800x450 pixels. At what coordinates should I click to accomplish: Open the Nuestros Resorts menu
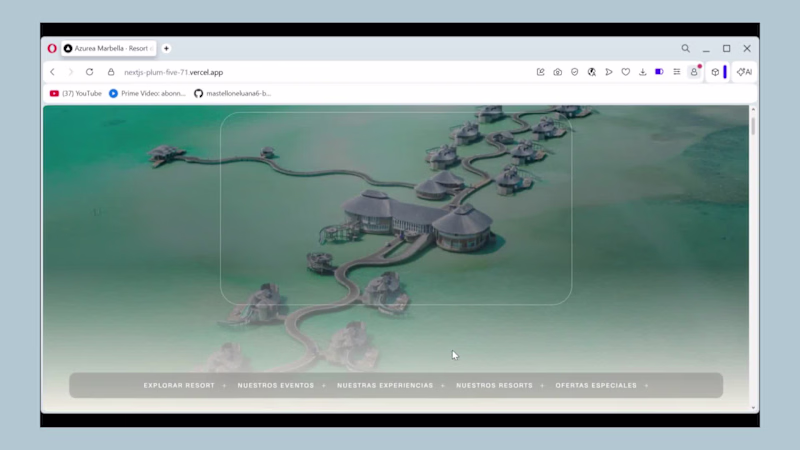(494, 385)
